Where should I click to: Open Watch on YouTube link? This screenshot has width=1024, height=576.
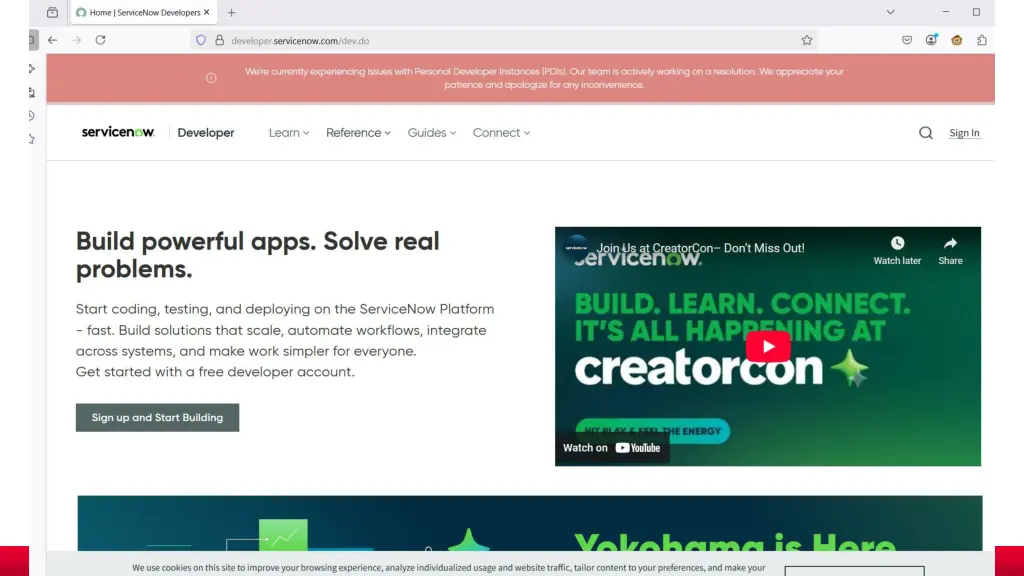click(x=612, y=448)
